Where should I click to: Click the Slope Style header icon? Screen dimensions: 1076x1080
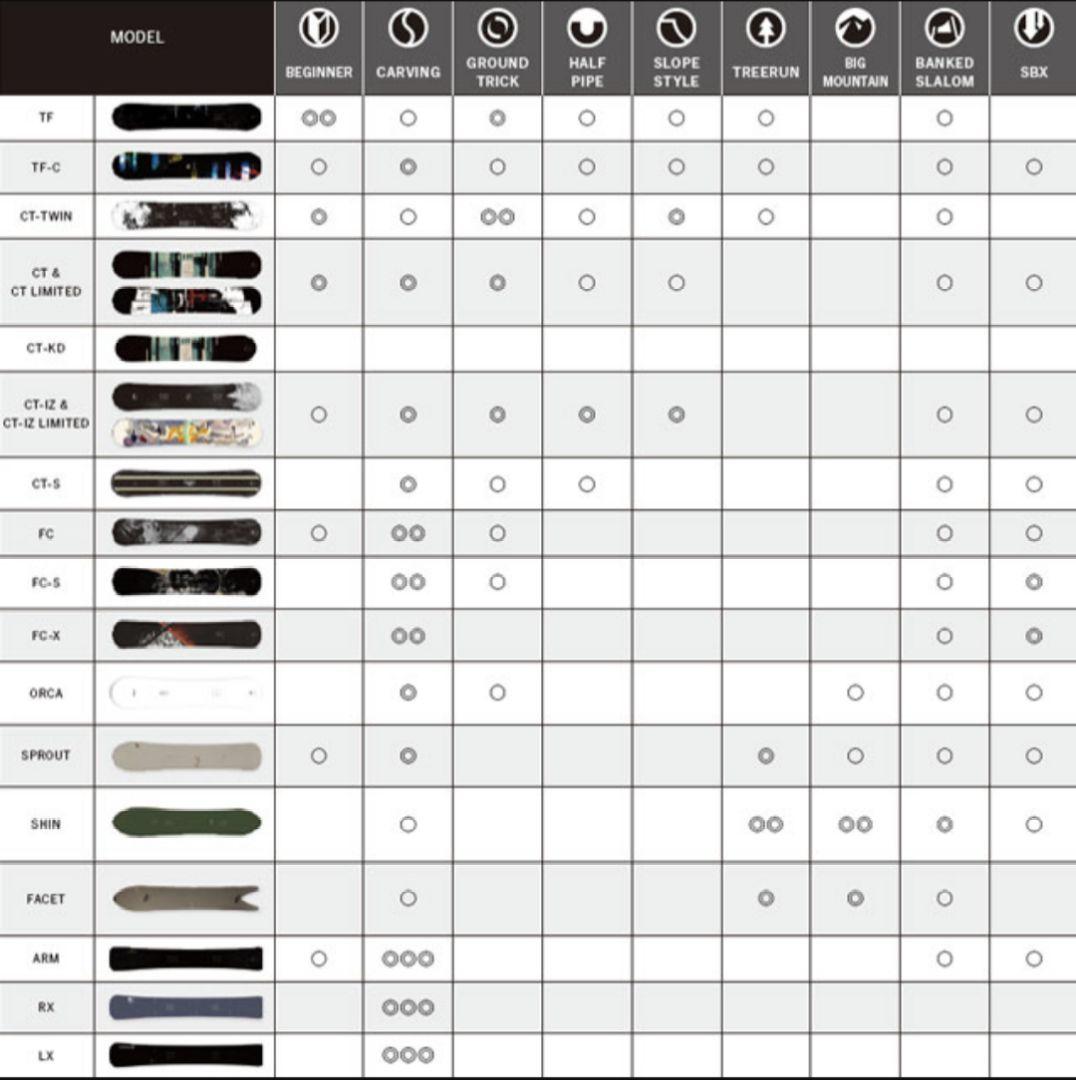676,30
